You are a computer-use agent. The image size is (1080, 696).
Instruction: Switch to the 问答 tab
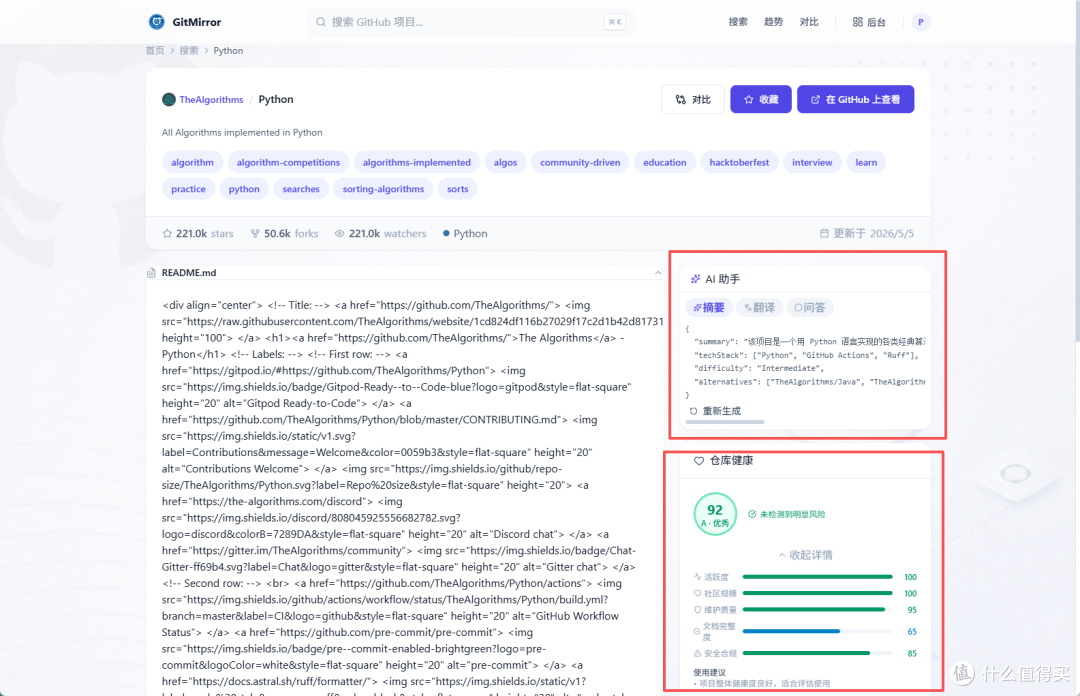coord(809,307)
